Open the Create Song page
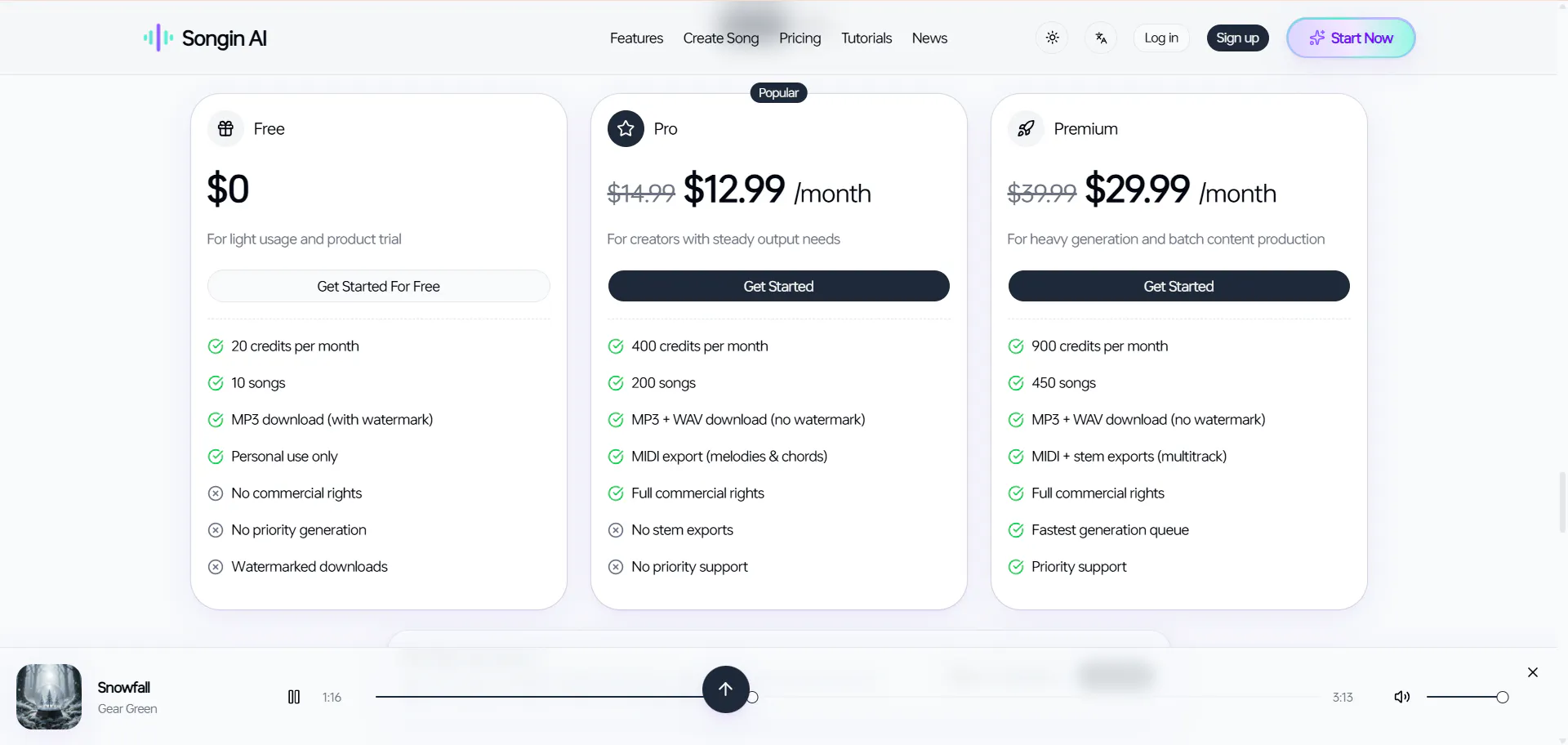Screen dimensions: 1568x745 721,38
